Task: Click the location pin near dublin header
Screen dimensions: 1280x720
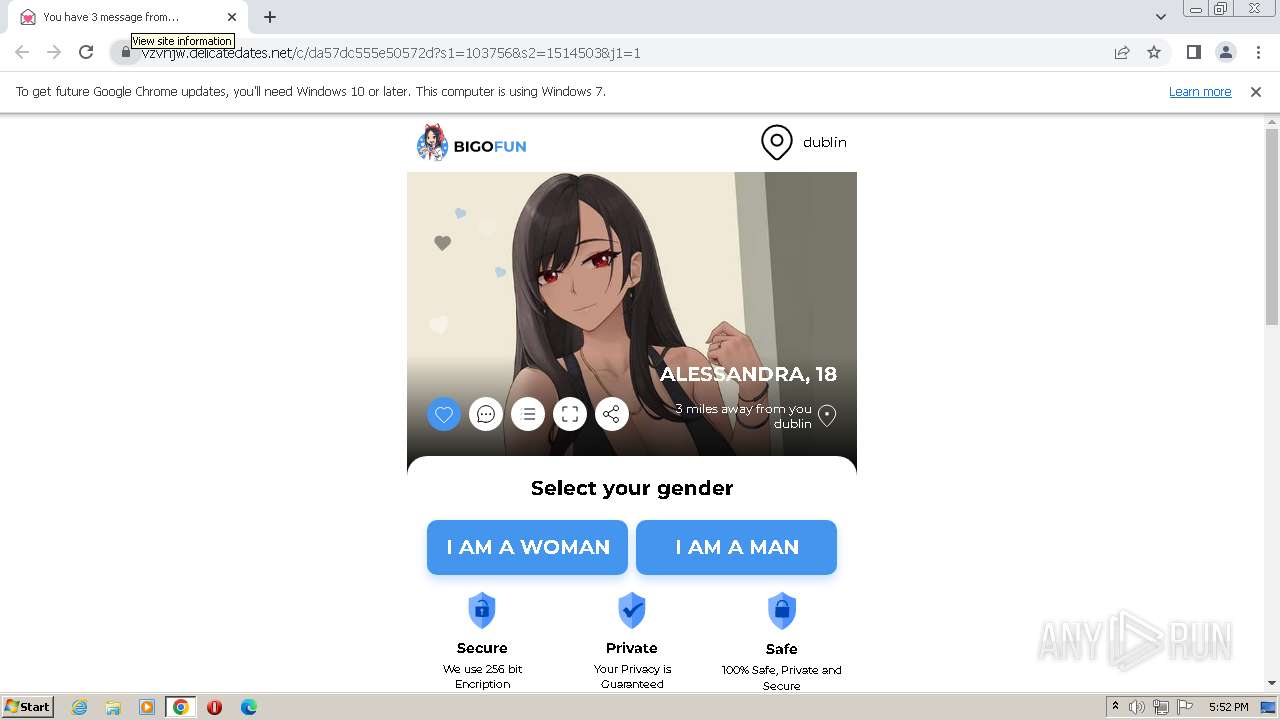Action: (x=777, y=143)
